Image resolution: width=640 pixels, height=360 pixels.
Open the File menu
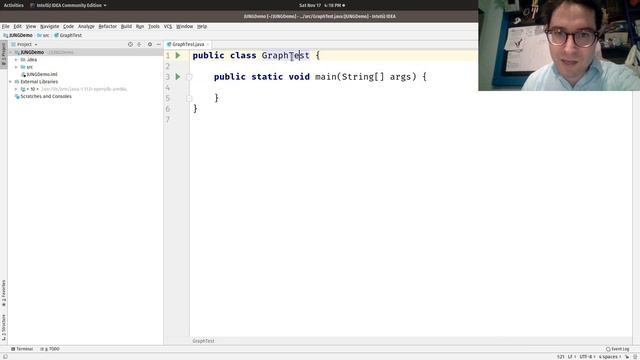[5, 26]
